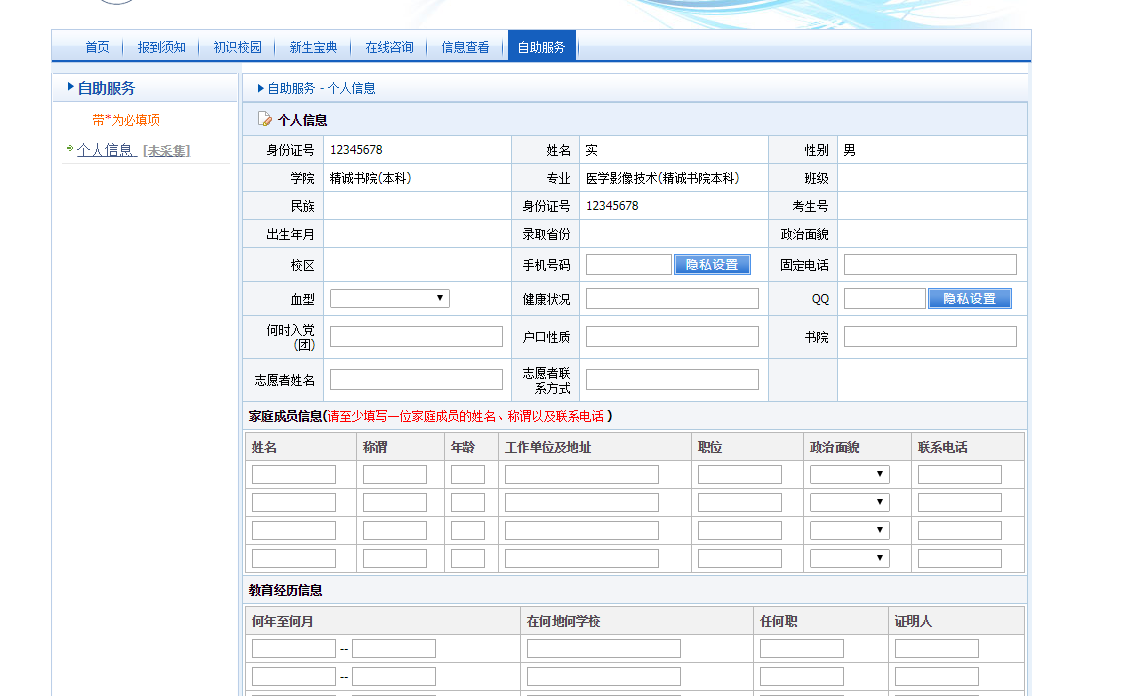Focus 职位 field in first family row
The width and height of the screenshot is (1145, 696).
coord(740,475)
